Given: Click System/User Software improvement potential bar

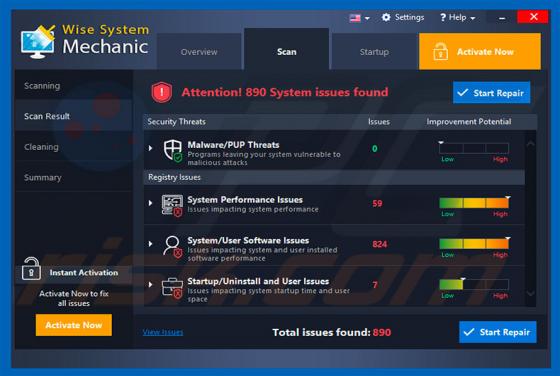Looking at the screenshot, I should click(x=474, y=244).
